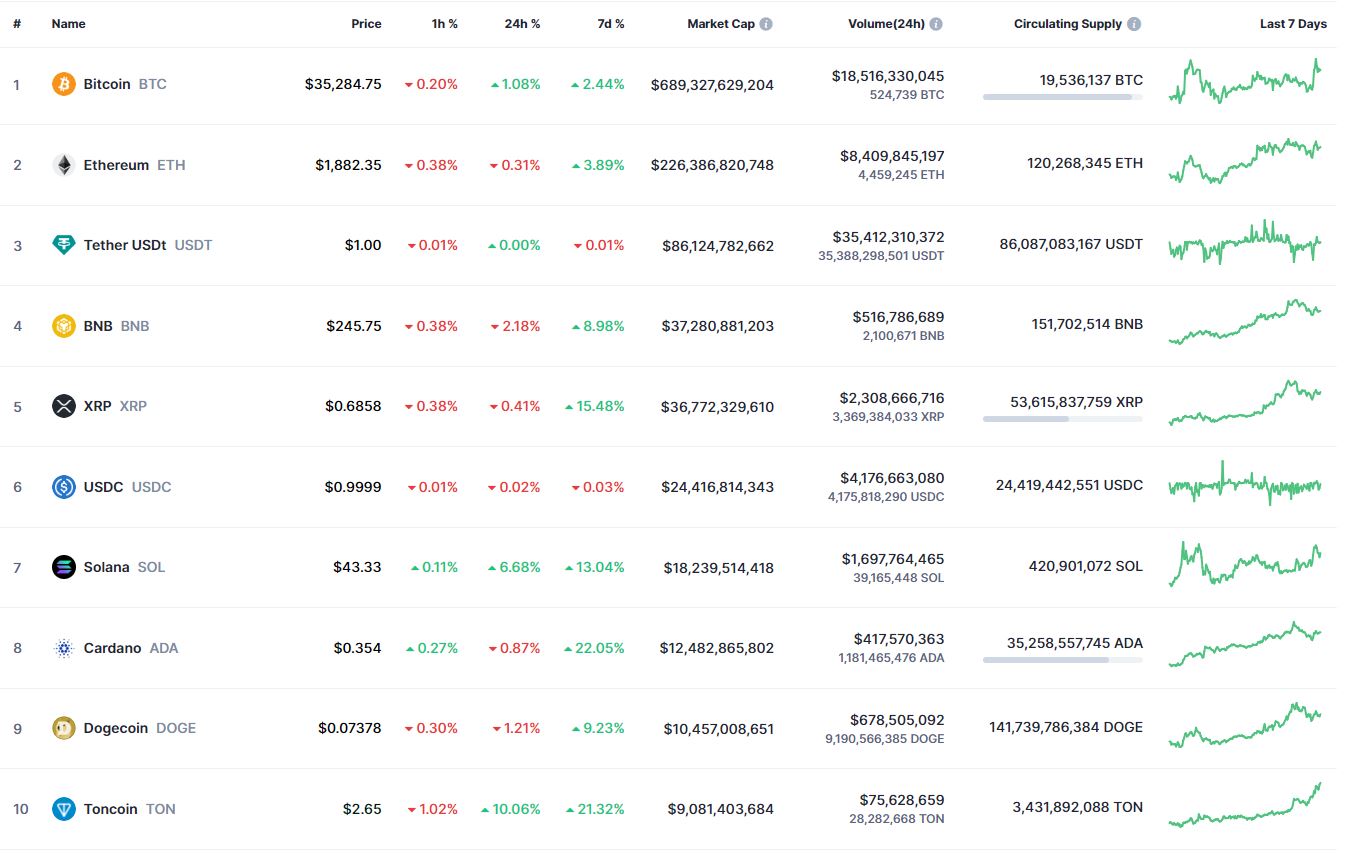
Task: Sort by the 7d % column header
Action: pyautogui.click(x=611, y=24)
